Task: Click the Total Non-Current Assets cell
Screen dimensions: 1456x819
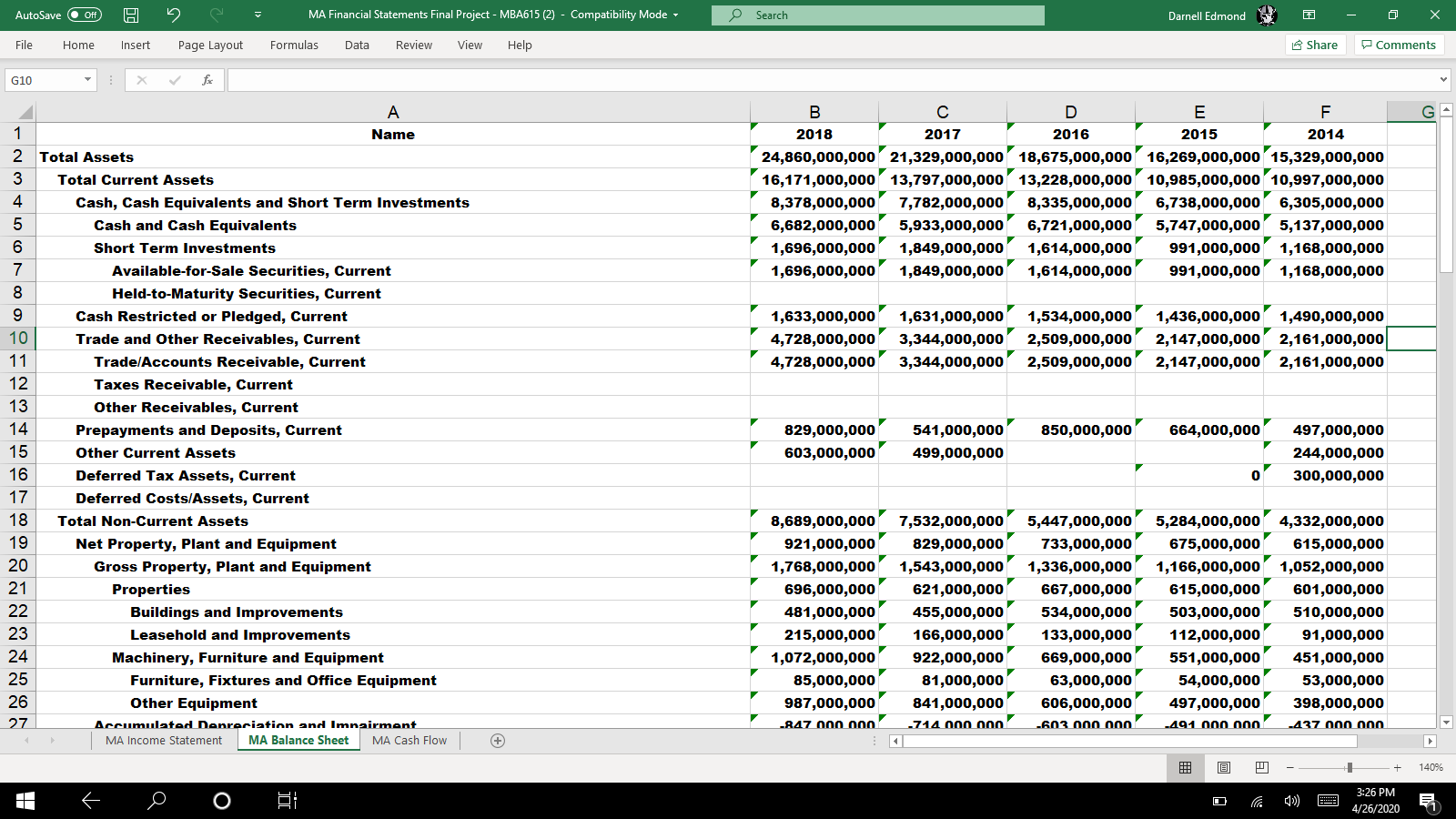Action: [x=393, y=521]
